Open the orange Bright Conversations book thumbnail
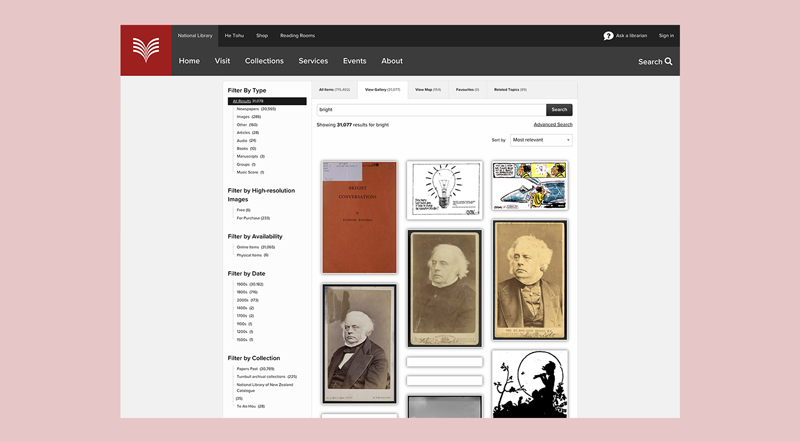The width and height of the screenshot is (800, 442). point(359,217)
